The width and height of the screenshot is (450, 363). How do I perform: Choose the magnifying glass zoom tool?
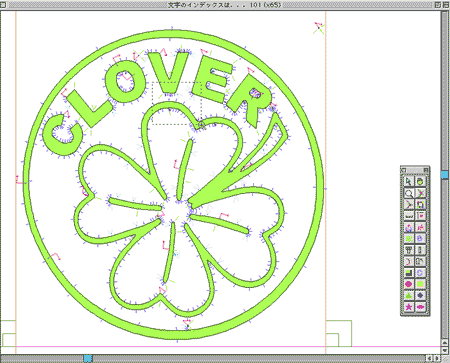click(409, 193)
